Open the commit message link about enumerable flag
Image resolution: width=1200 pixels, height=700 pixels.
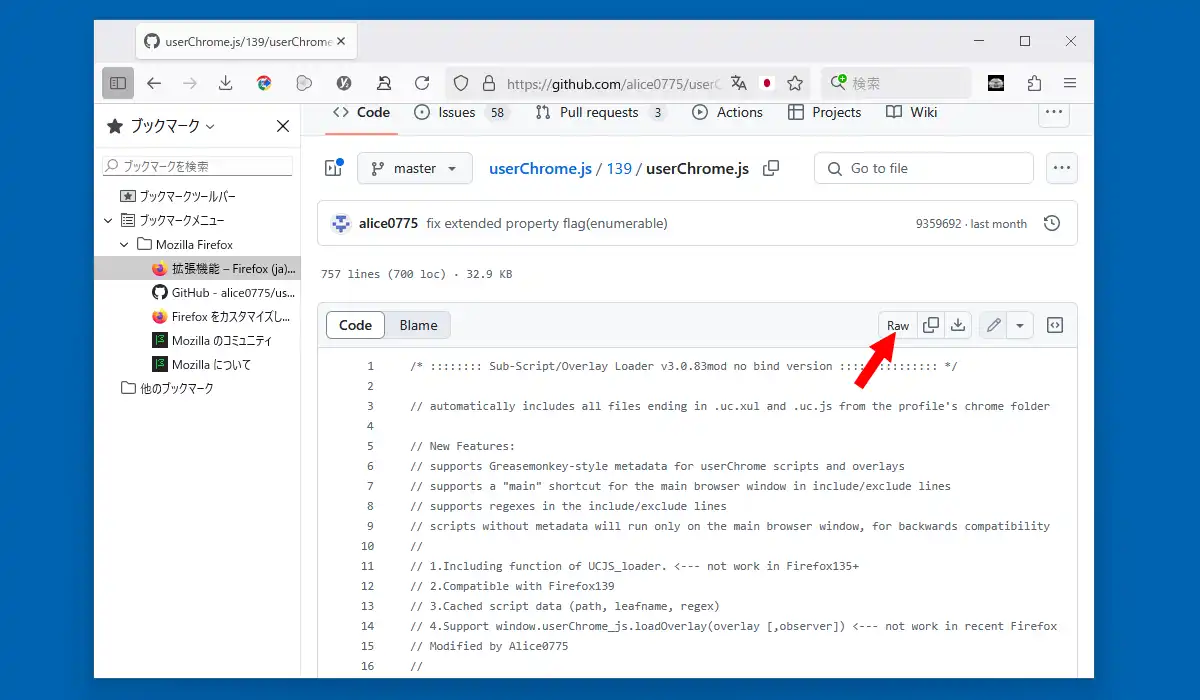click(x=546, y=223)
